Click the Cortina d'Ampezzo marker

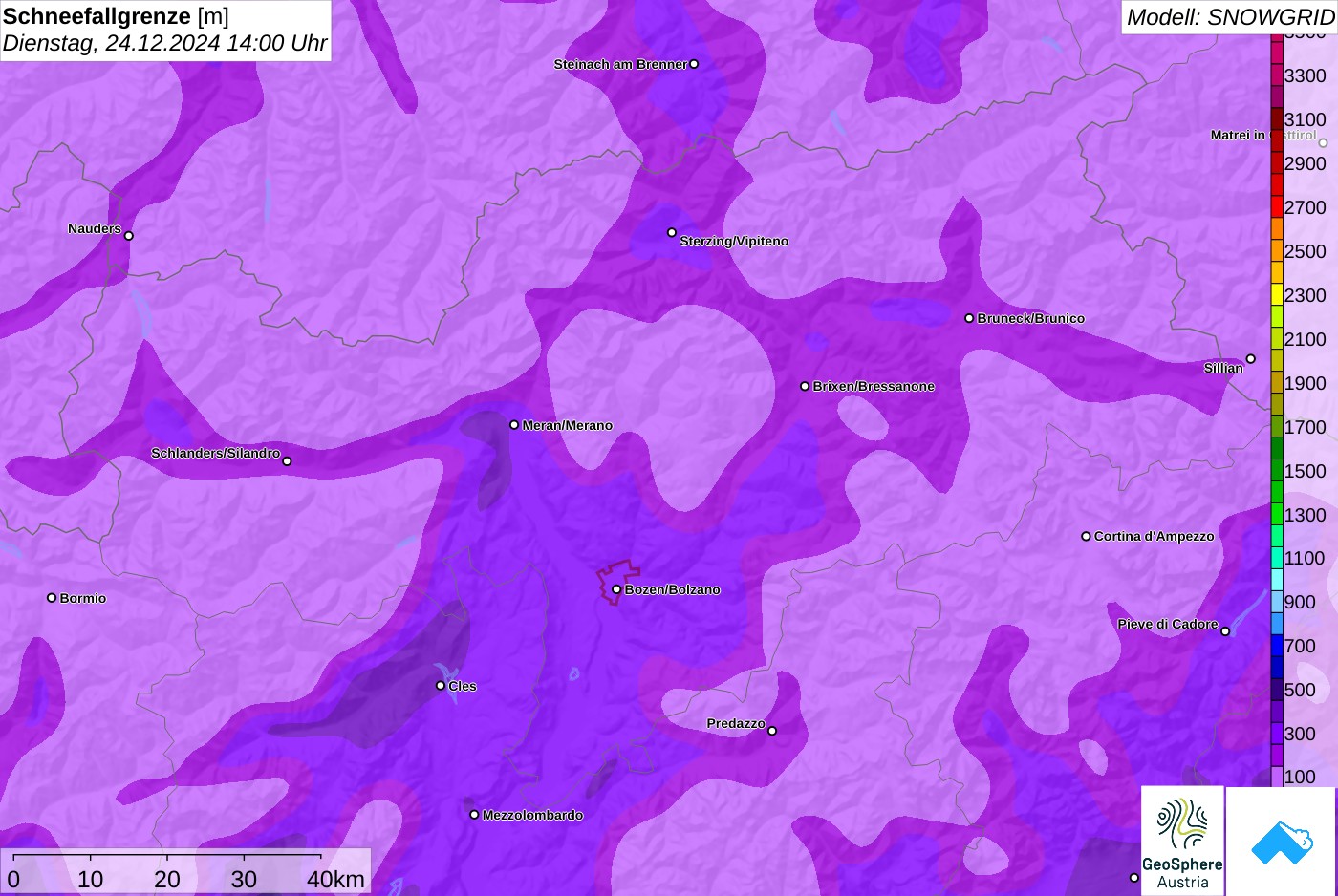pyautogui.click(x=1086, y=536)
